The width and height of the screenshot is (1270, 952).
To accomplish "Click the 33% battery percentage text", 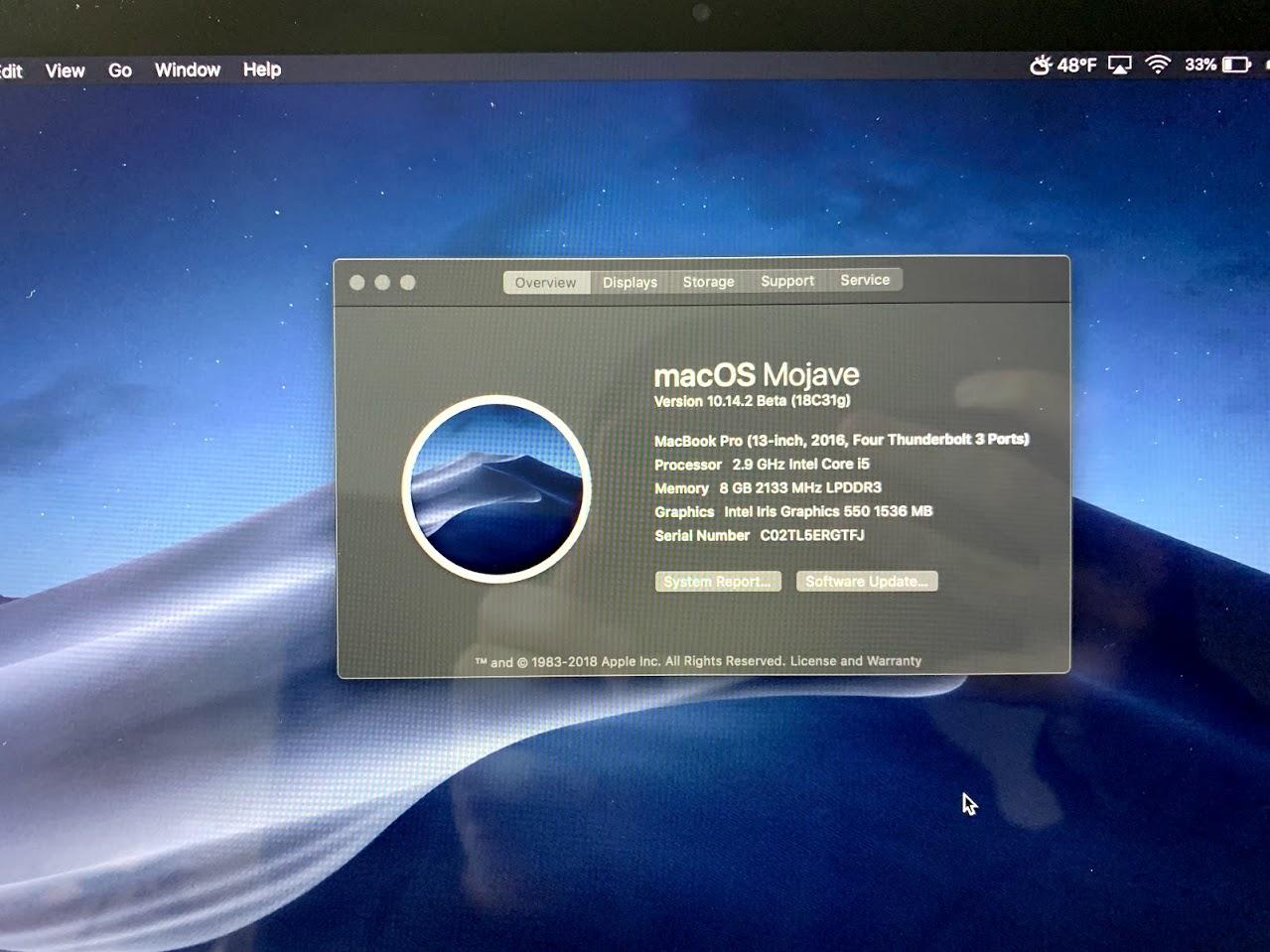I will (x=1200, y=65).
